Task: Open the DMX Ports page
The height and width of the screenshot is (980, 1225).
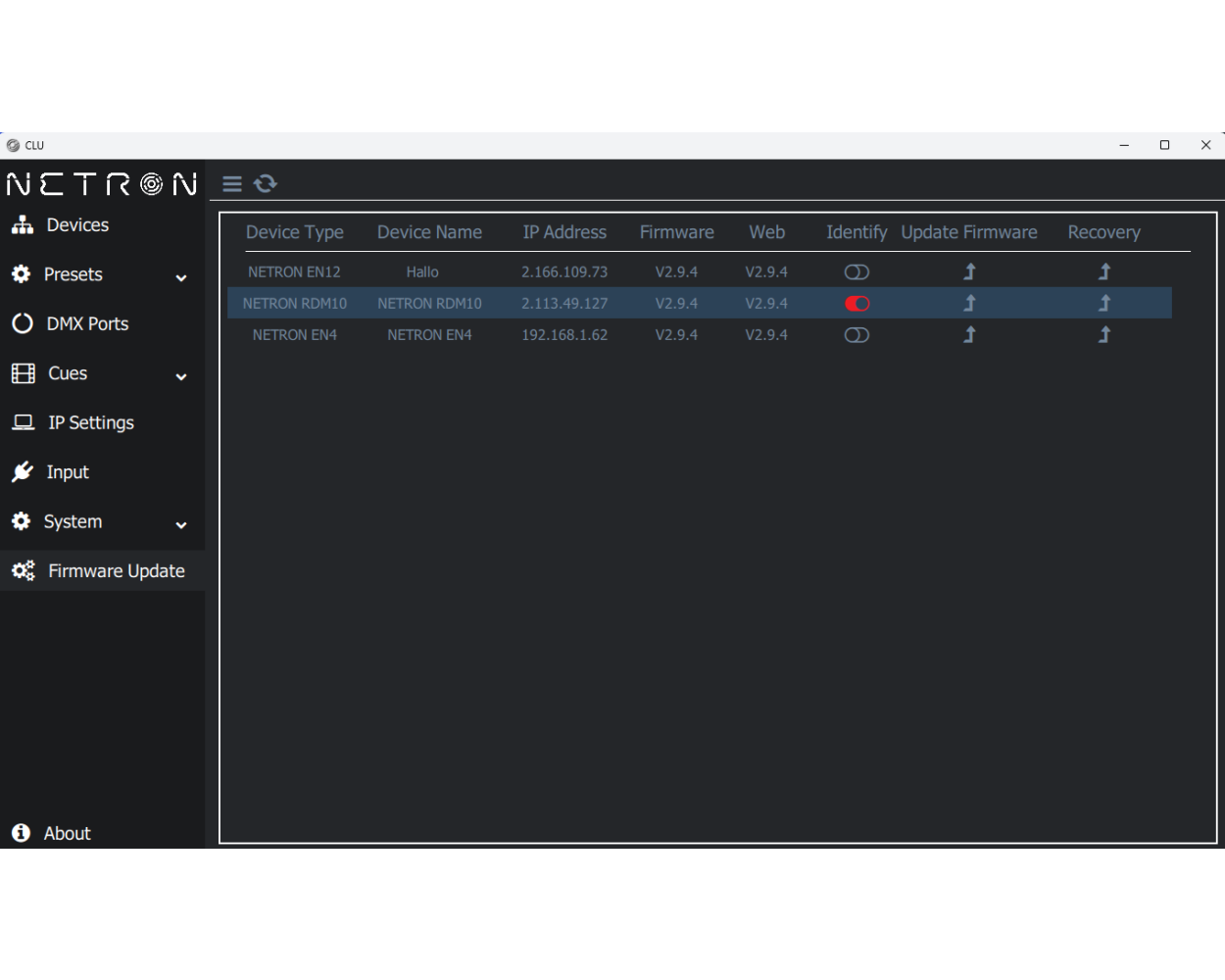Action: tap(87, 323)
